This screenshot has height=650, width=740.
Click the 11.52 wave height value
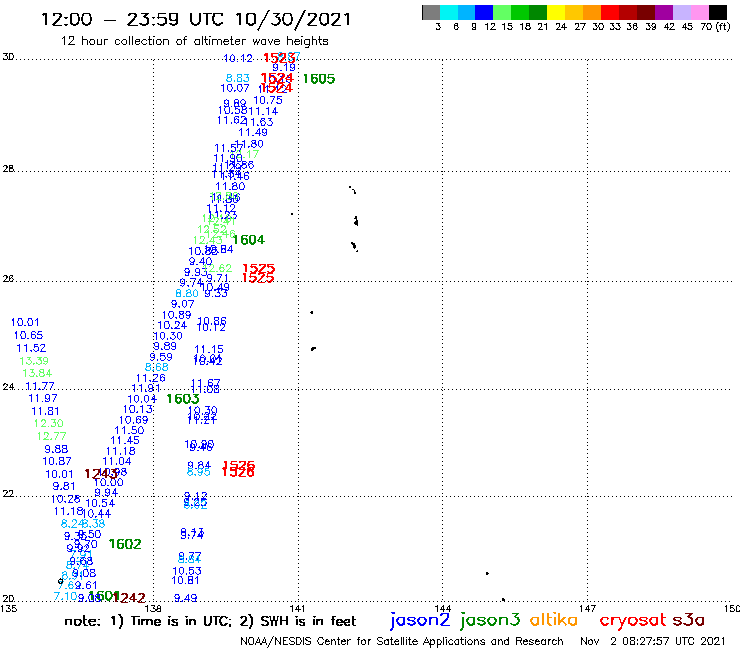tap(31, 348)
